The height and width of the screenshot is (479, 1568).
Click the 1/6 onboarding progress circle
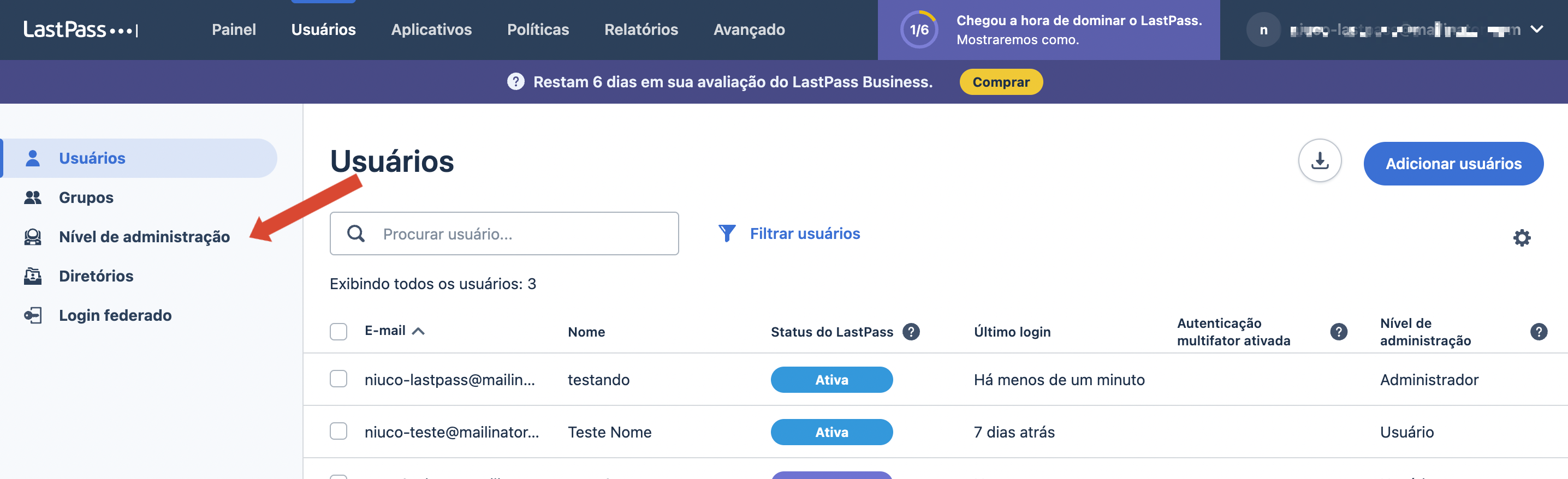(918, 30)
